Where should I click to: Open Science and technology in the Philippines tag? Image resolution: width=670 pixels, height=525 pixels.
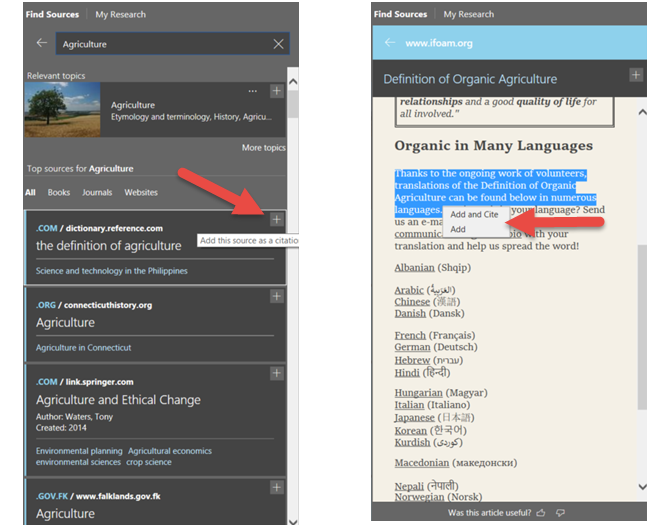pos(112,271)
